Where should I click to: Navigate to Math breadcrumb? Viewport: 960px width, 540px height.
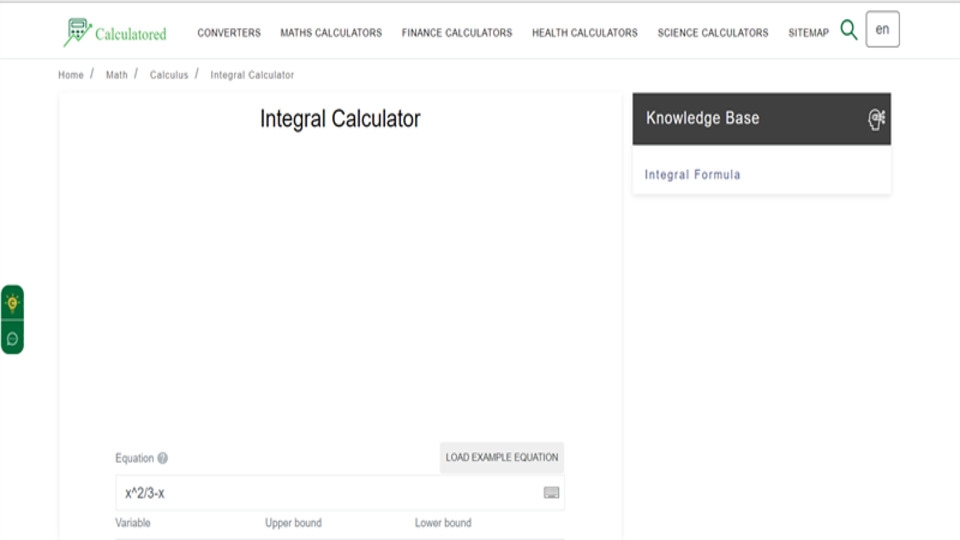coord(116,75)
